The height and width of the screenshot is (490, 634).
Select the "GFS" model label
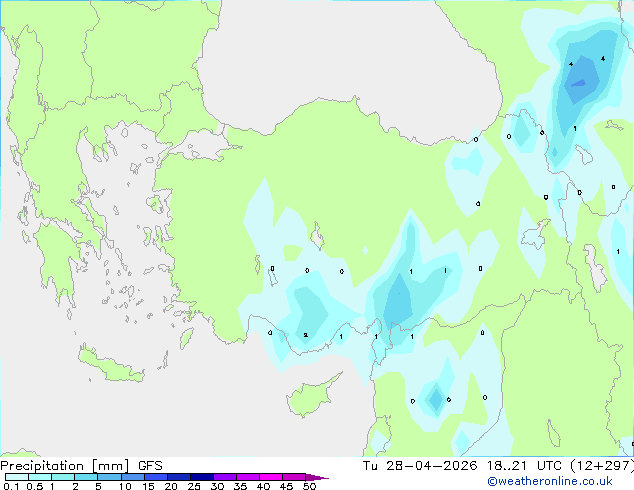pos(150,466)
